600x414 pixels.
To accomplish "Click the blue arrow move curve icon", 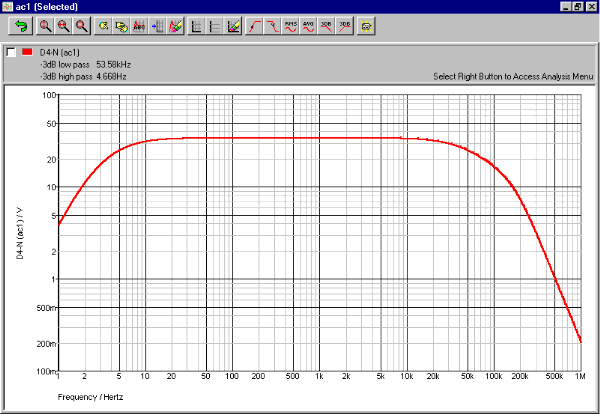I will click(157, 24).
